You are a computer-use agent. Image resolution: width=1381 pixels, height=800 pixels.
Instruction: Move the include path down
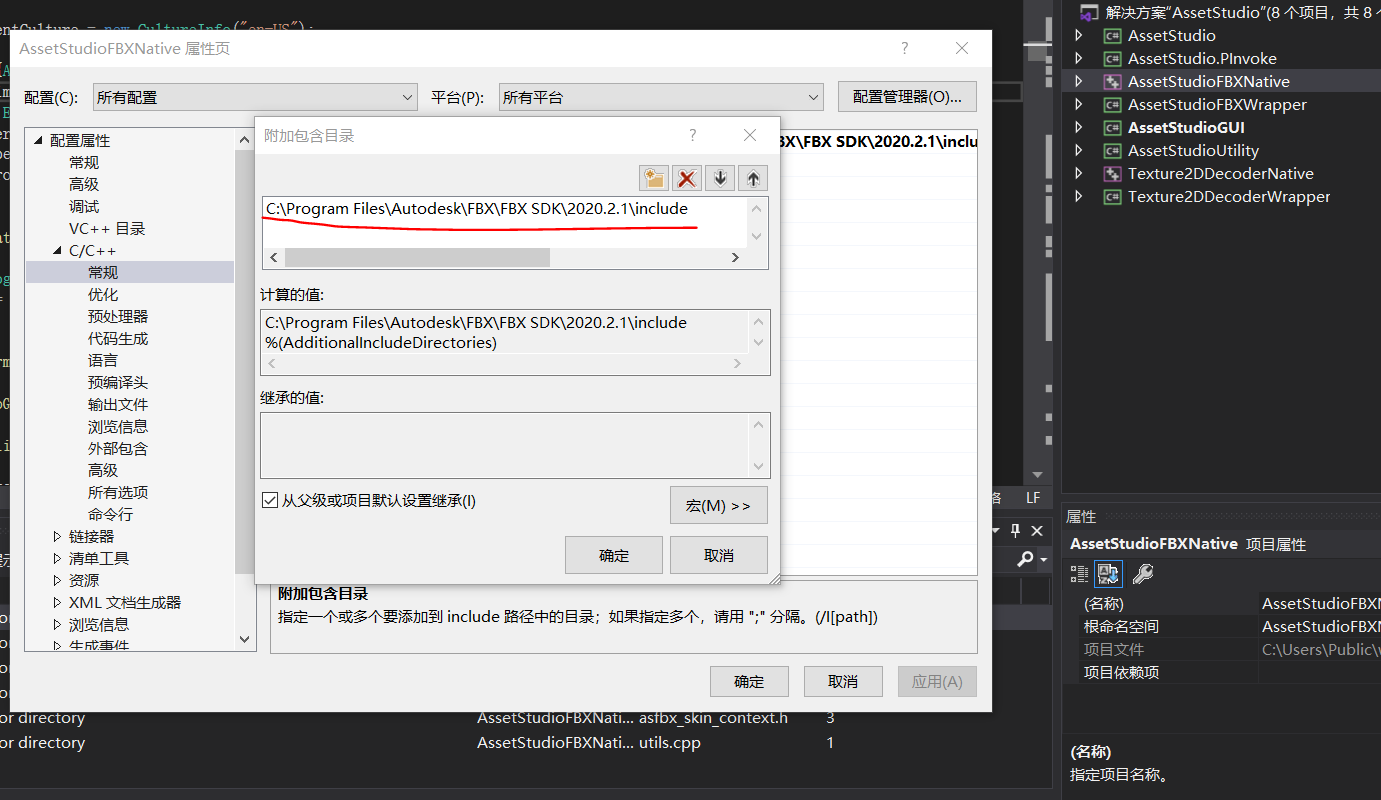click(x=720, y=178)
